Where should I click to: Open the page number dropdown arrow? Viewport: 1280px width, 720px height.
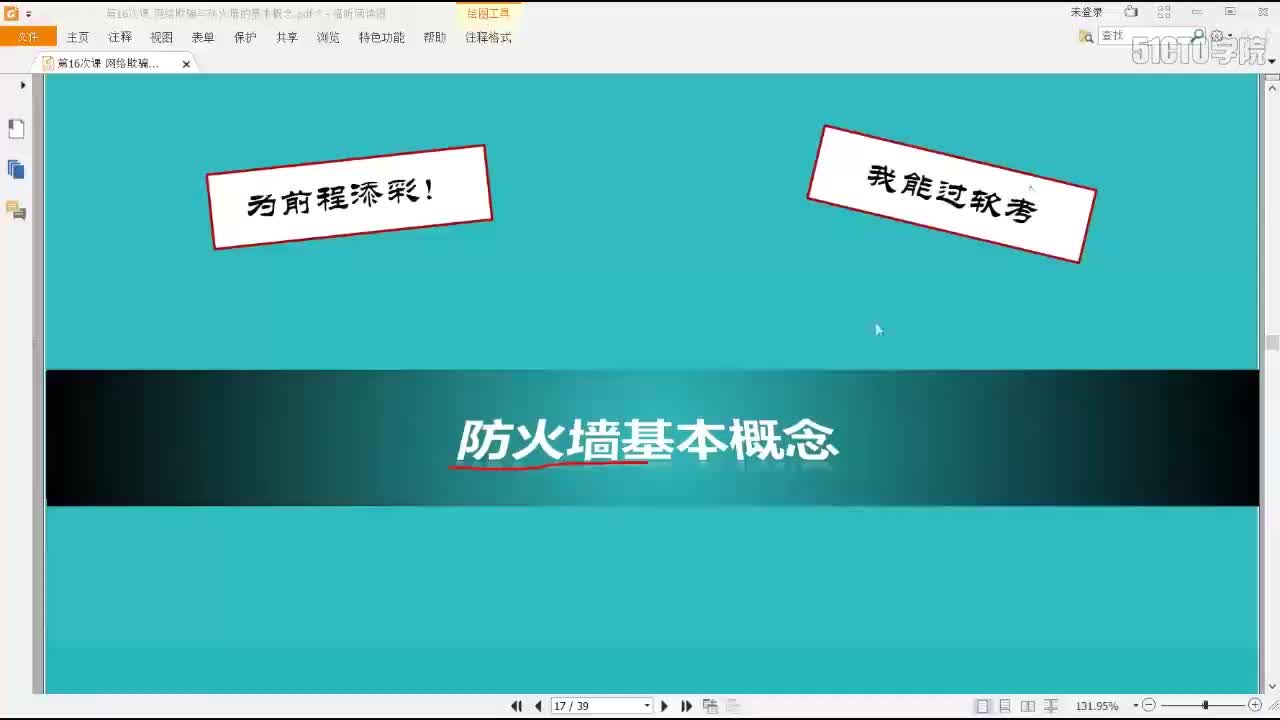point(647,706)
